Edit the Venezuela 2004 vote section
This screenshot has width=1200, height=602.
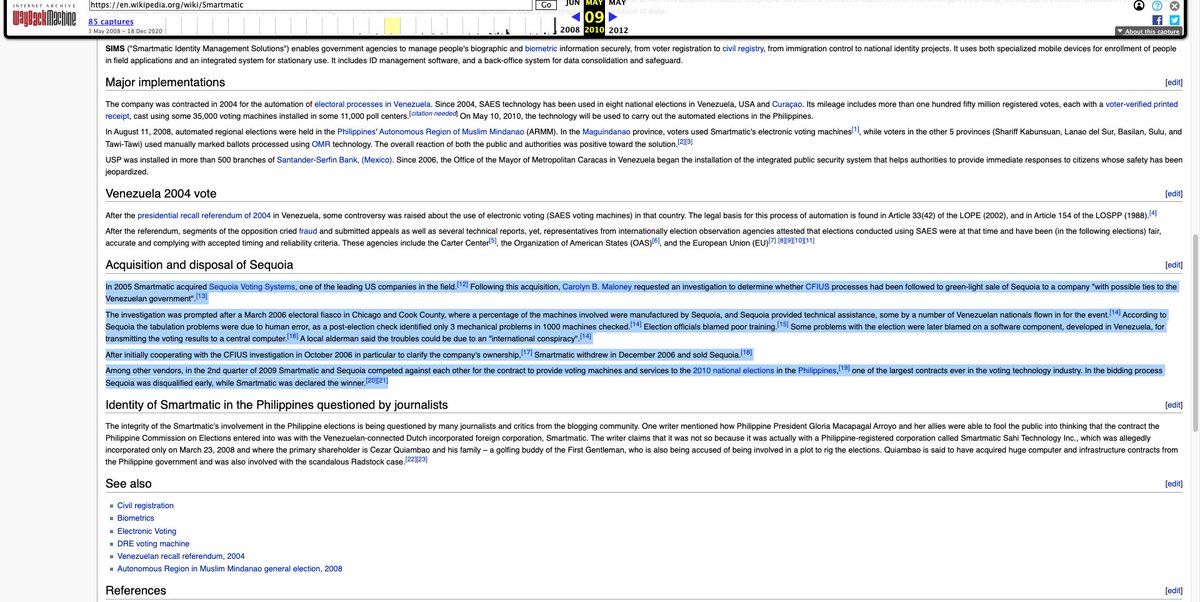coord(1173,193)
